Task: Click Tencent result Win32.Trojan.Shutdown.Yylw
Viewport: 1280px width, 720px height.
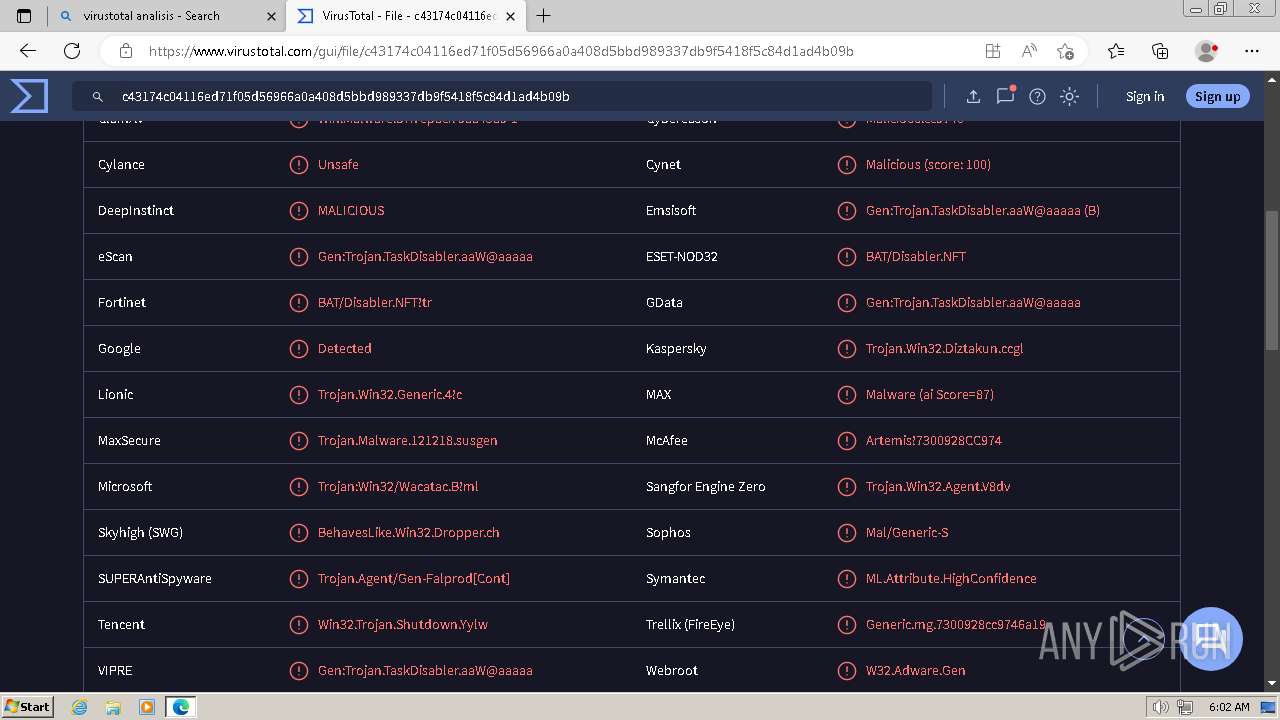Action: point(403,625)
